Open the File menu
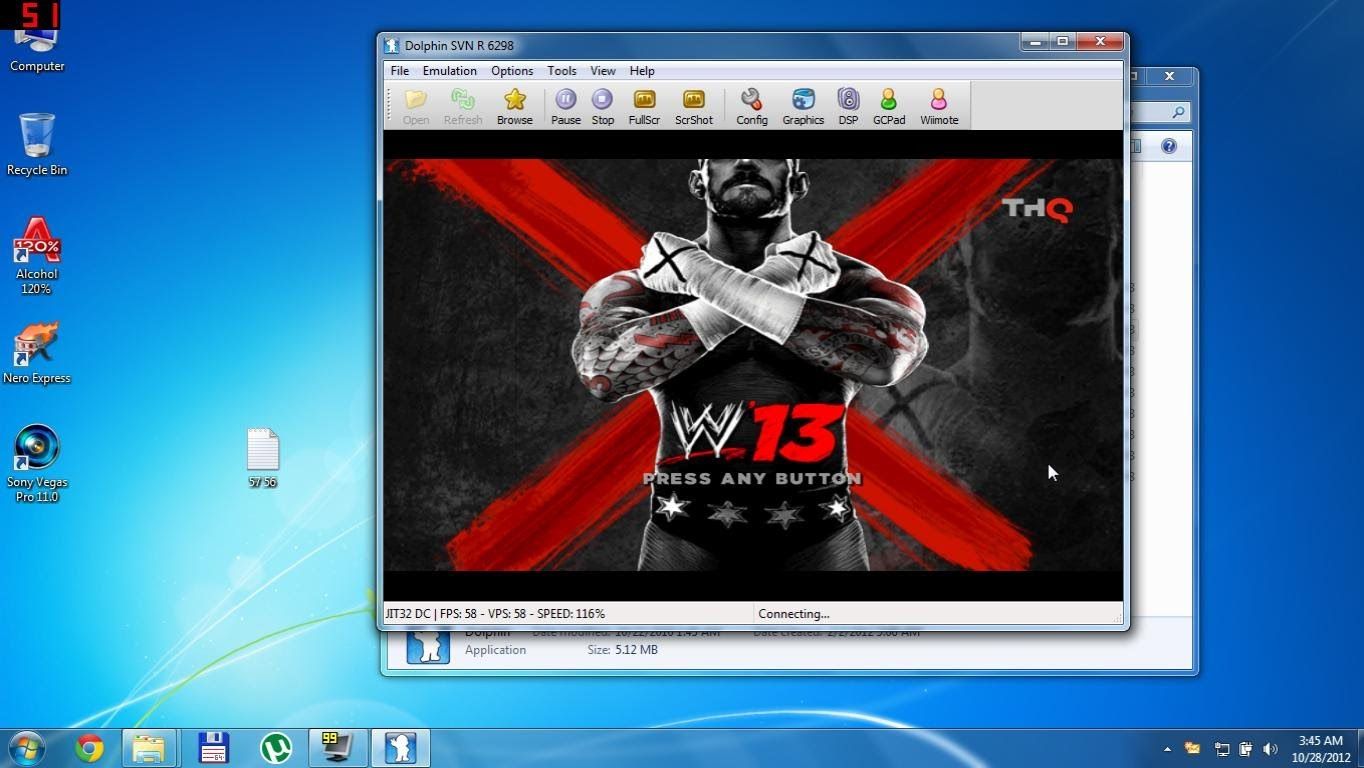 (399, 71)
